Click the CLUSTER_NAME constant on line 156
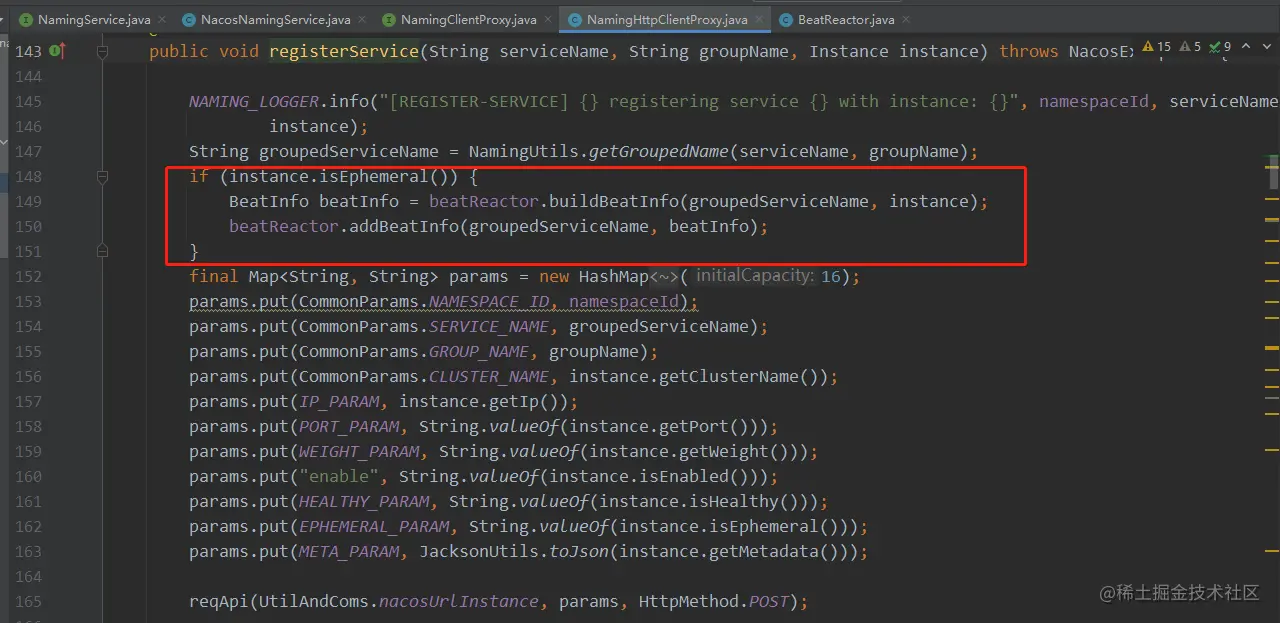Screen dimensions: 1280x623 pyautogui.click(x=489, y=377)
